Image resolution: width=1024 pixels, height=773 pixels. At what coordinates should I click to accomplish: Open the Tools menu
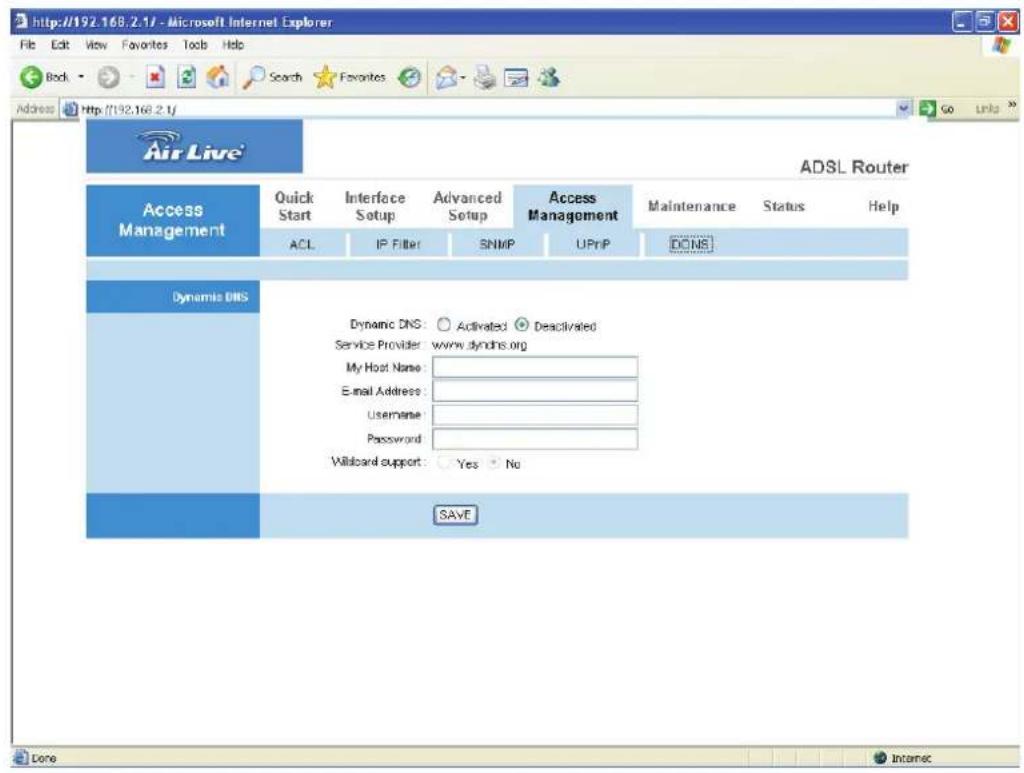(195, 45)
